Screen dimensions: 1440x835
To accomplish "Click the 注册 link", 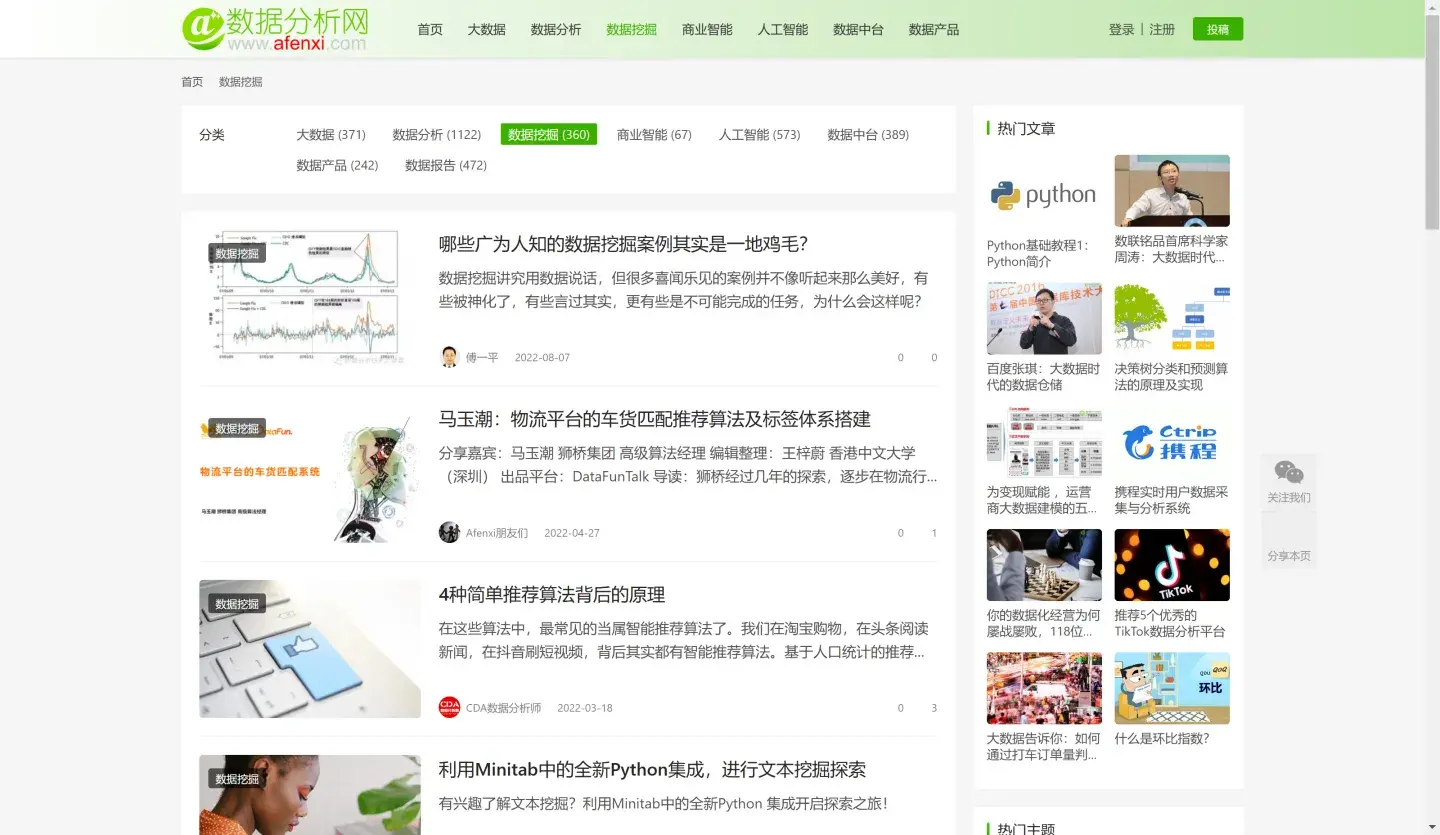I will coord(1162,29).
